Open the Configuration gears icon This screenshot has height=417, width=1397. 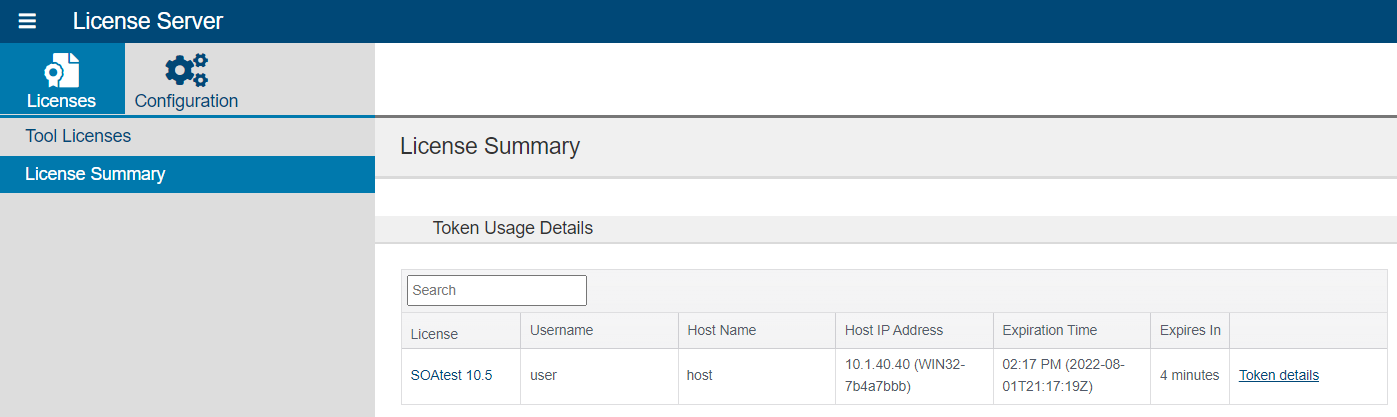click(186, 70)
